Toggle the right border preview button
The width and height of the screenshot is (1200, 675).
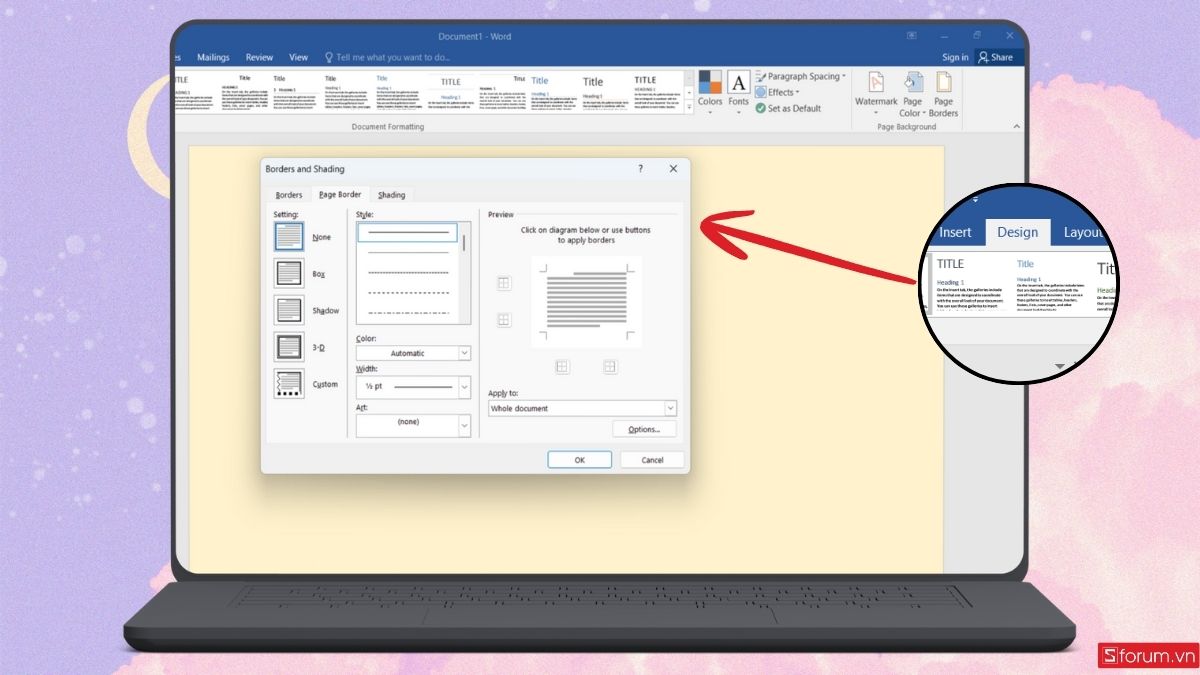[610, 367]
